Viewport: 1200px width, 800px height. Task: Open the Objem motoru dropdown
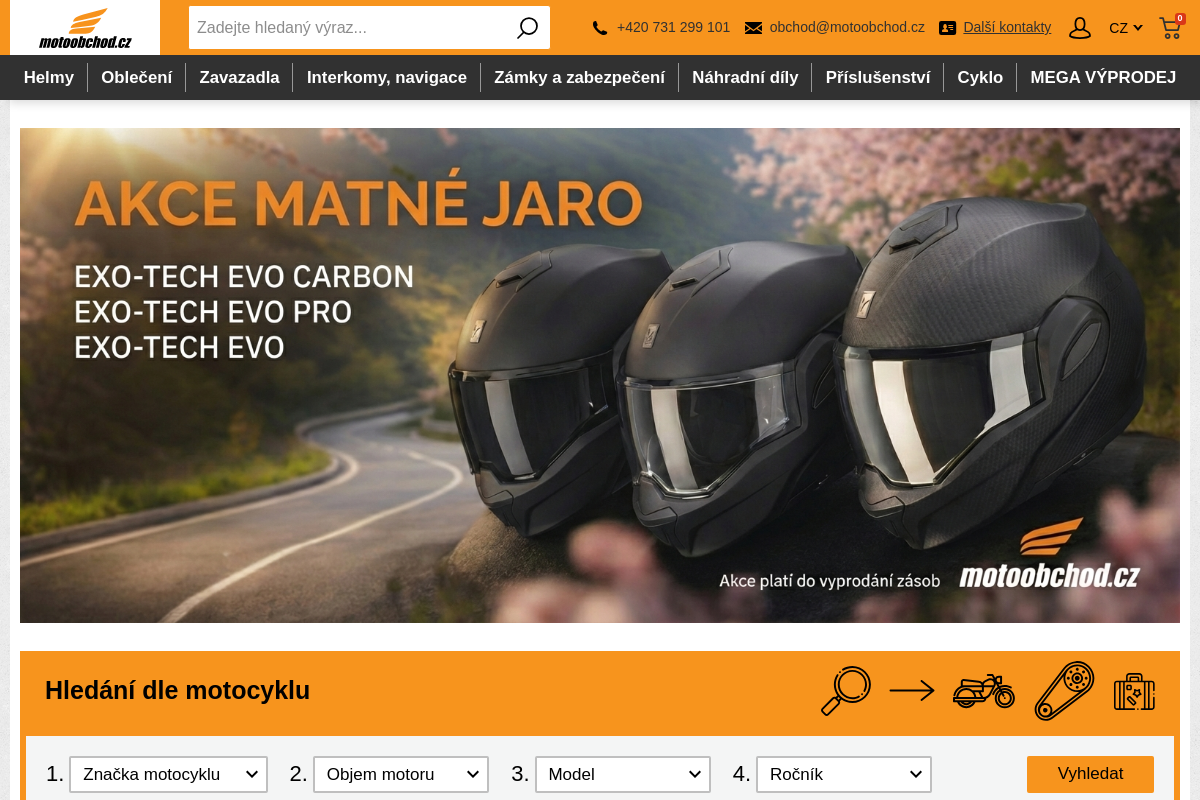click(x=400, y=774)
